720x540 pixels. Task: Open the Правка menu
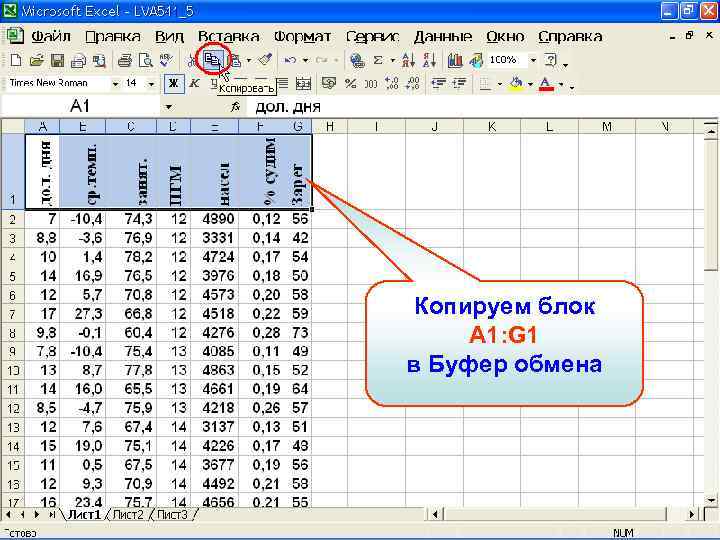pos(113,36)
